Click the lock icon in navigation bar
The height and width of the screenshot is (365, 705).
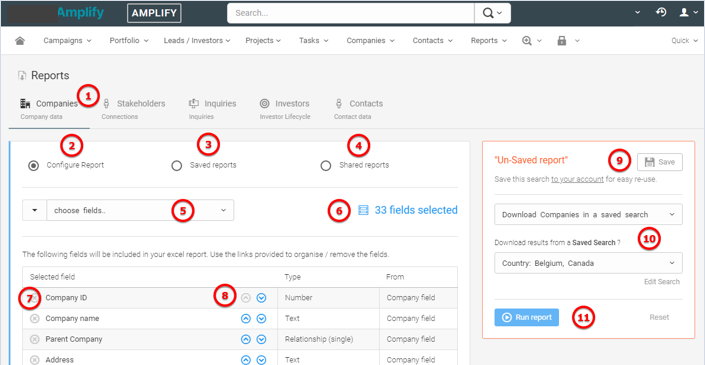tap(562, 40)
